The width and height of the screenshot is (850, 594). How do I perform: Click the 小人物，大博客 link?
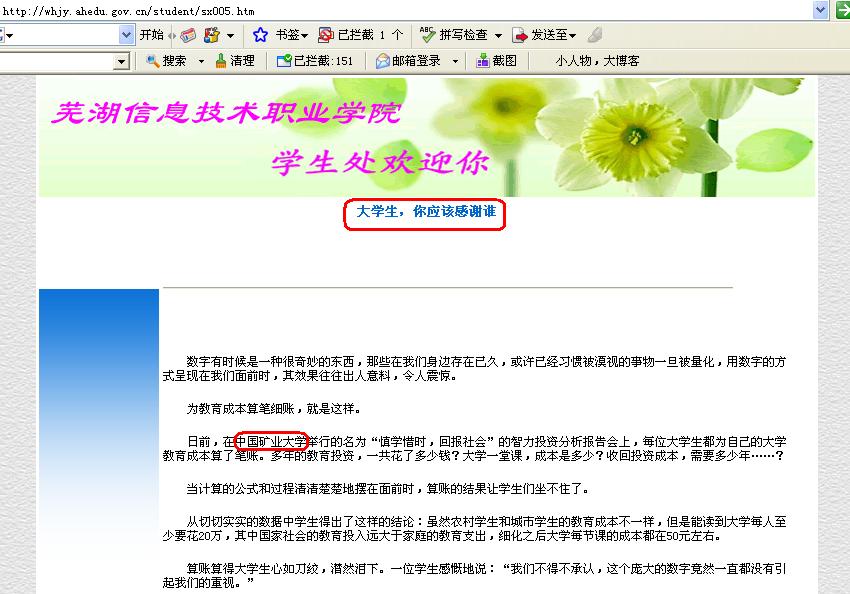click(x=597, y=61)
